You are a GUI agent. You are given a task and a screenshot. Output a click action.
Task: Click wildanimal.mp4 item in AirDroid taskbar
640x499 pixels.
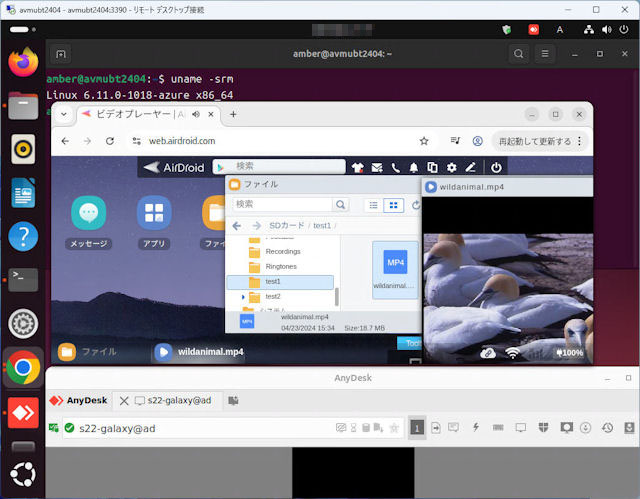(200, 352)
